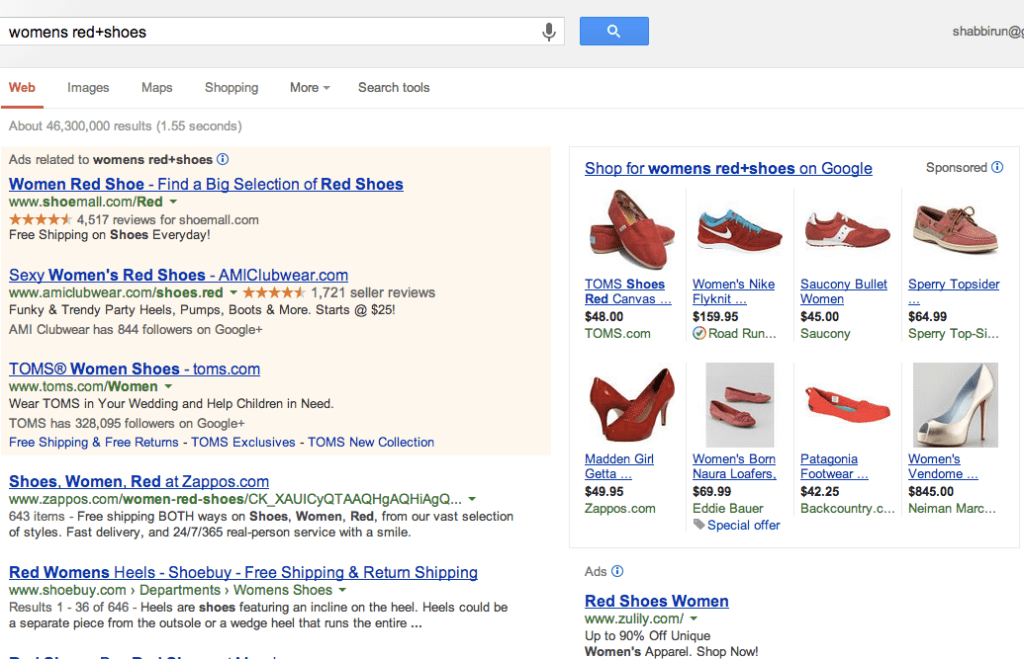Expand arrow next to www.toms.com/Women
Image resolution: width=1024 pixels, height=659 pixels.
click(x=168, y=387)
